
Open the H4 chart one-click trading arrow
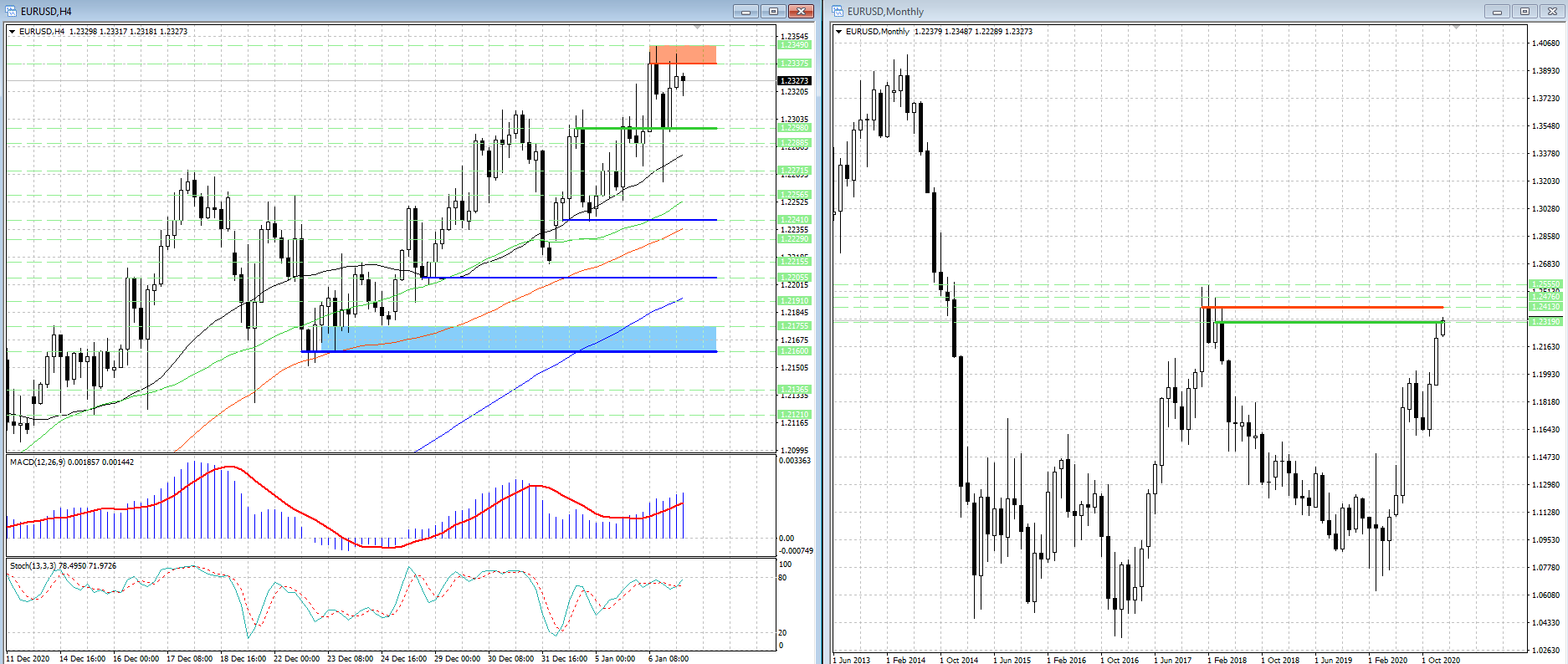[x=13, y=32]
